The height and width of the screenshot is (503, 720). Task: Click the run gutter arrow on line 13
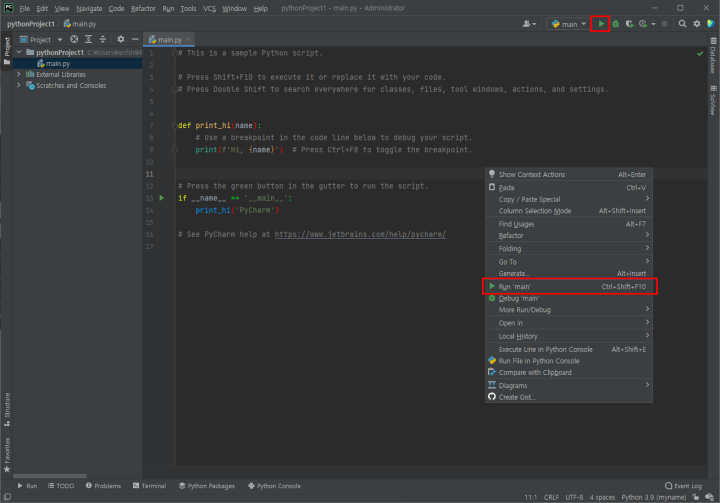[162, 198]
